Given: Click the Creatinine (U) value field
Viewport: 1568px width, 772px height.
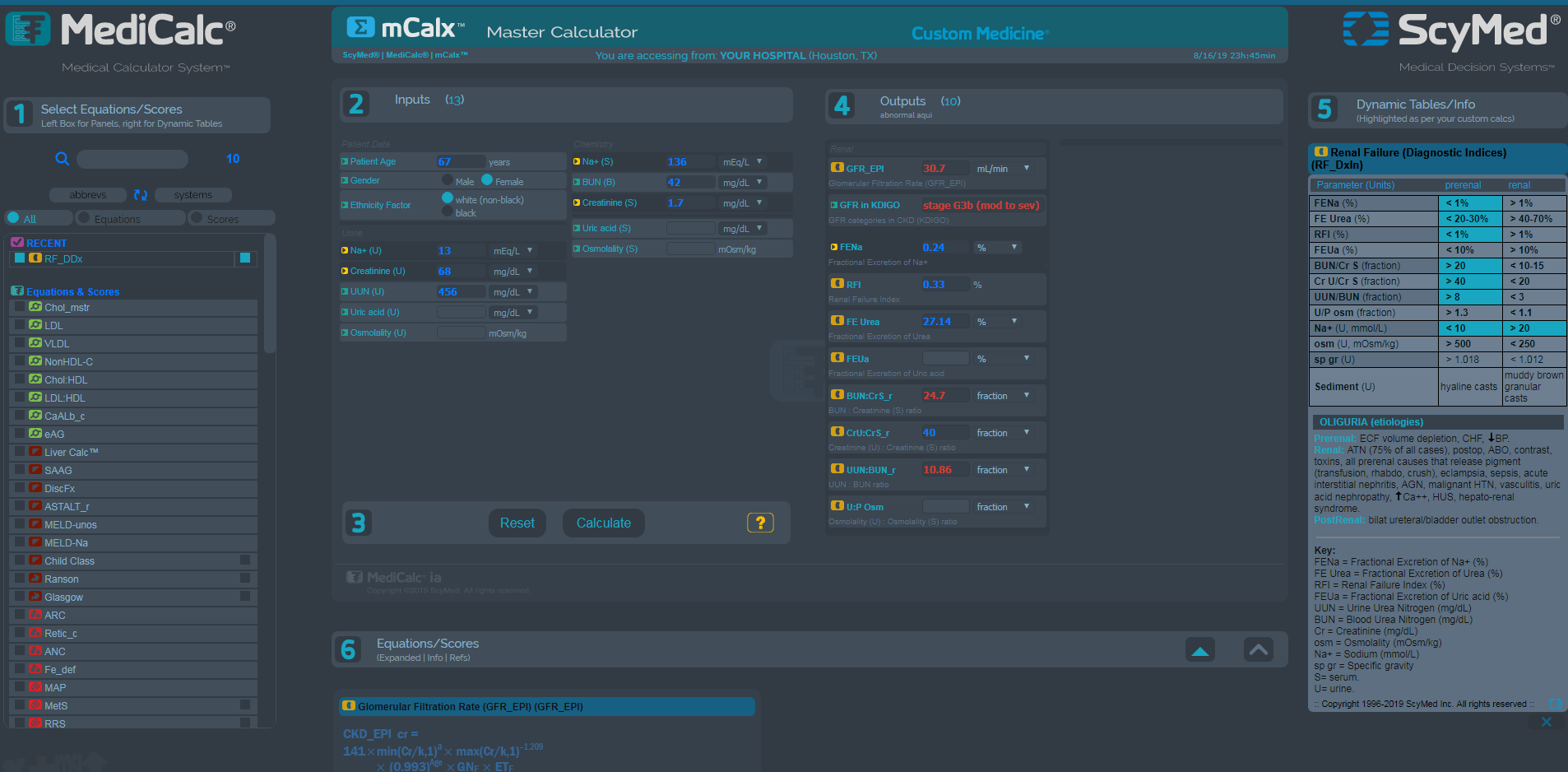Looking at the screenshot, I should (x=461, y=271).
